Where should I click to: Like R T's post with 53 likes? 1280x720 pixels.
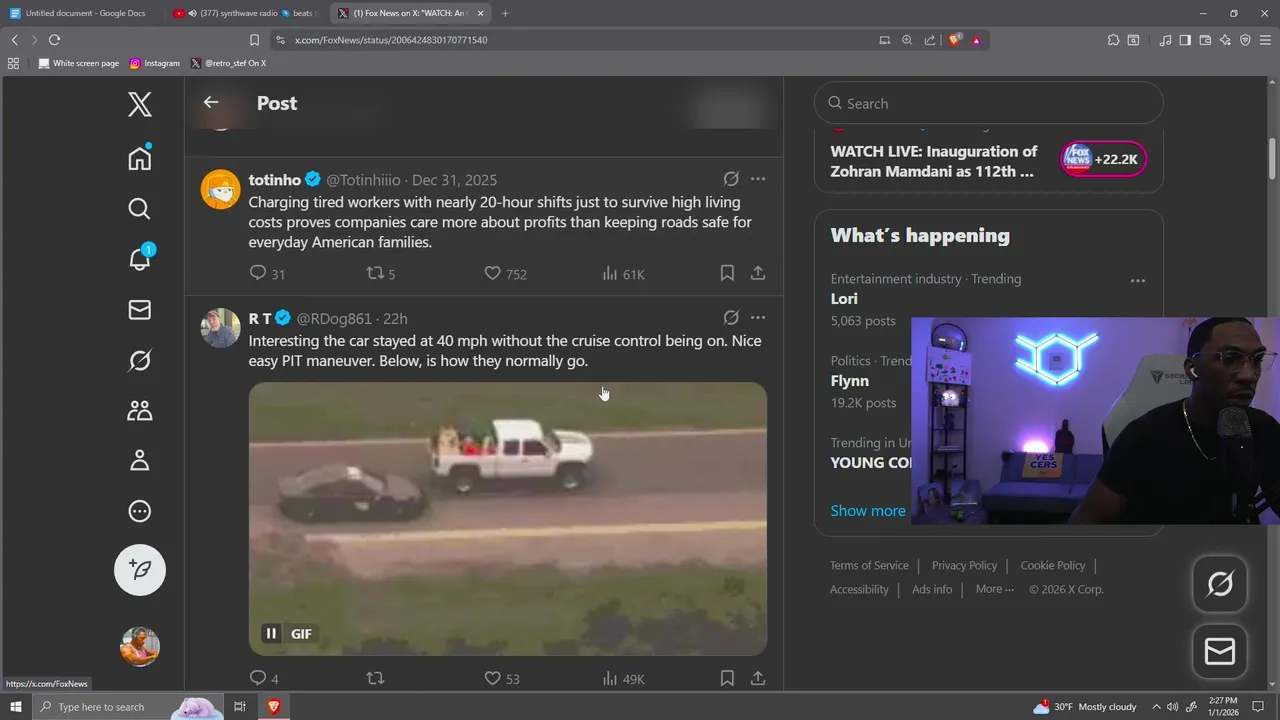(492, 678)
